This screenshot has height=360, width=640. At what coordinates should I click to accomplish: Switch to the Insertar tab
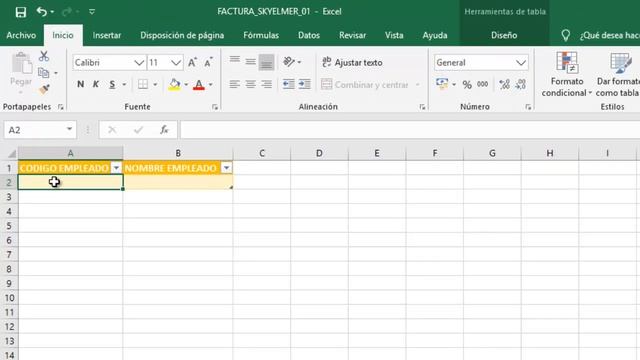[x=107, y=35]
